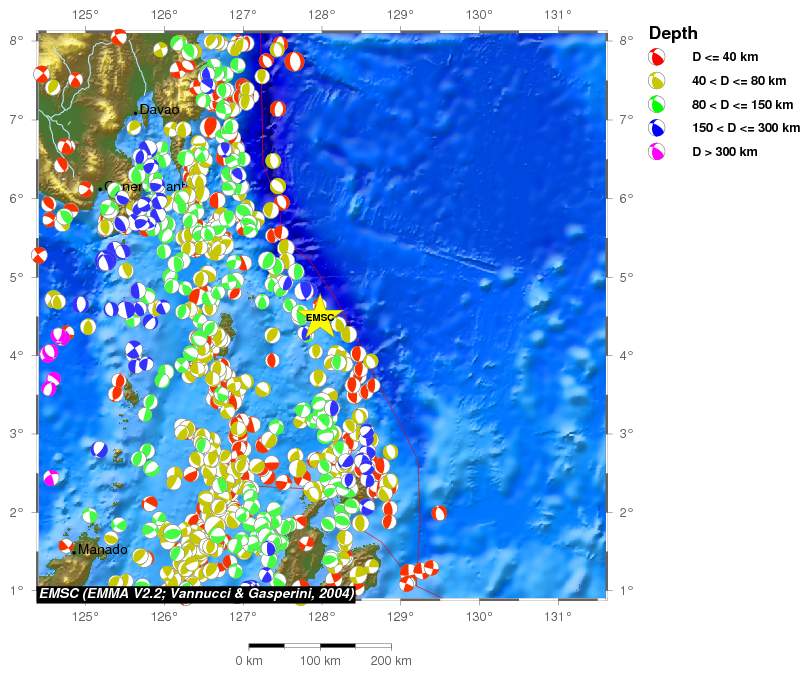Click the 0 km scale bar label
This screenshot has height=675, width=810.
point(248,661)
